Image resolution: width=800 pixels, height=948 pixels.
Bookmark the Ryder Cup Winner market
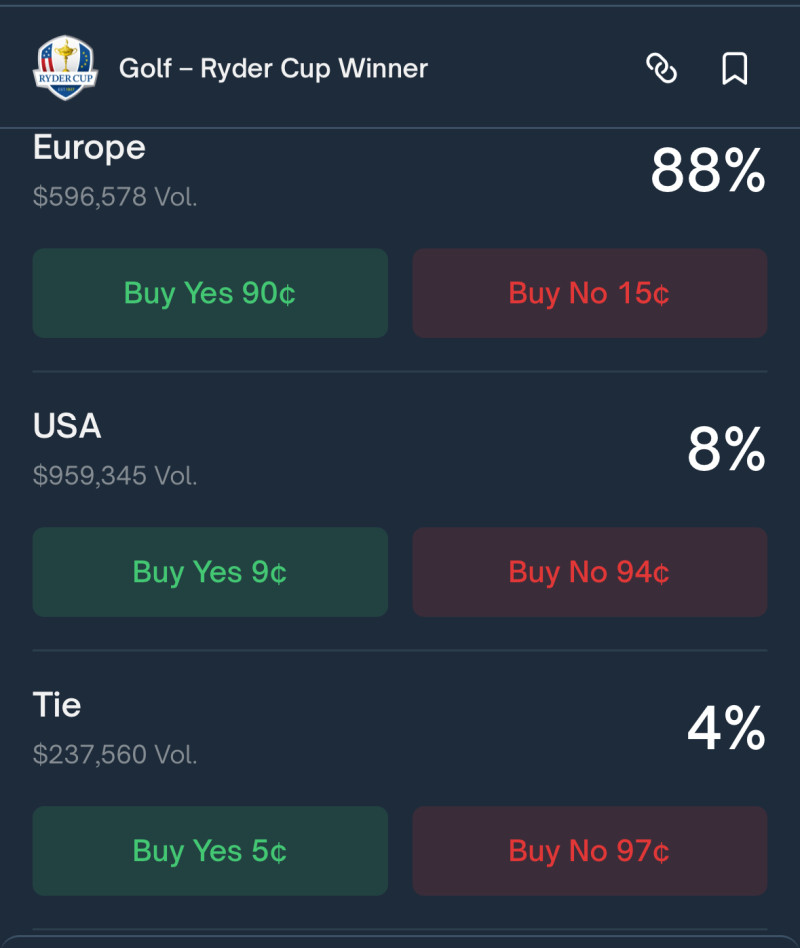pos(735,69)
